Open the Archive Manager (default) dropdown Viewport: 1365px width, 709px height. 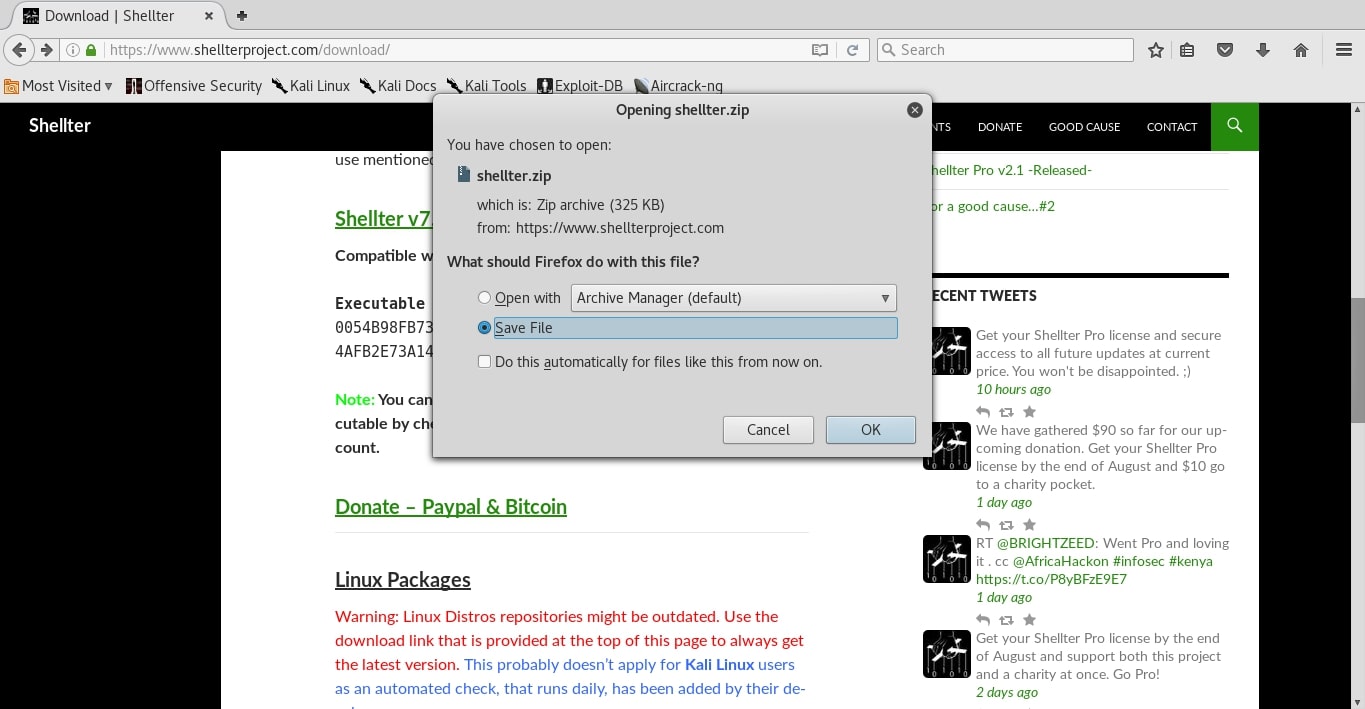pyautogui.click(x=734, y=298)
